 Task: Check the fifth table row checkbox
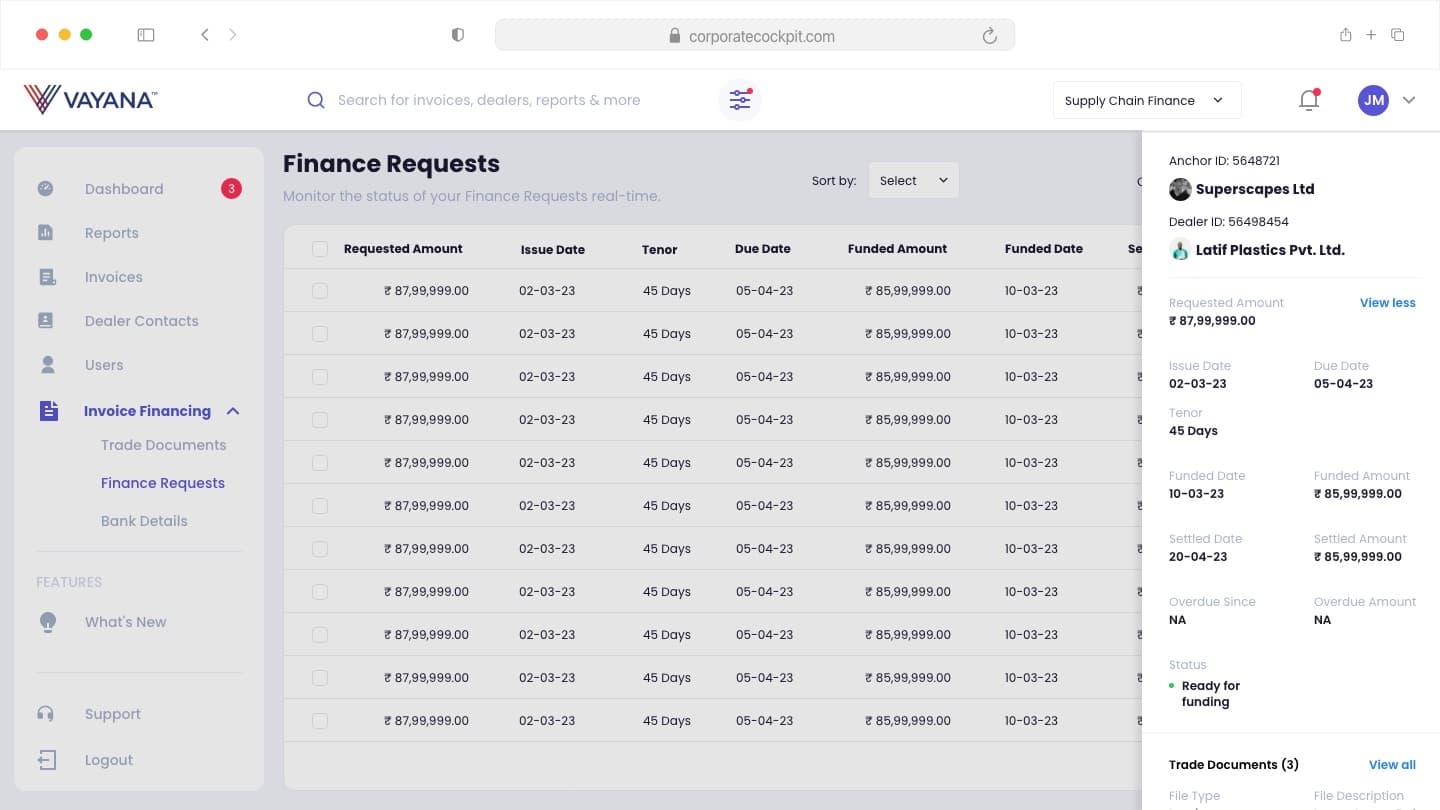pos(320,463)
